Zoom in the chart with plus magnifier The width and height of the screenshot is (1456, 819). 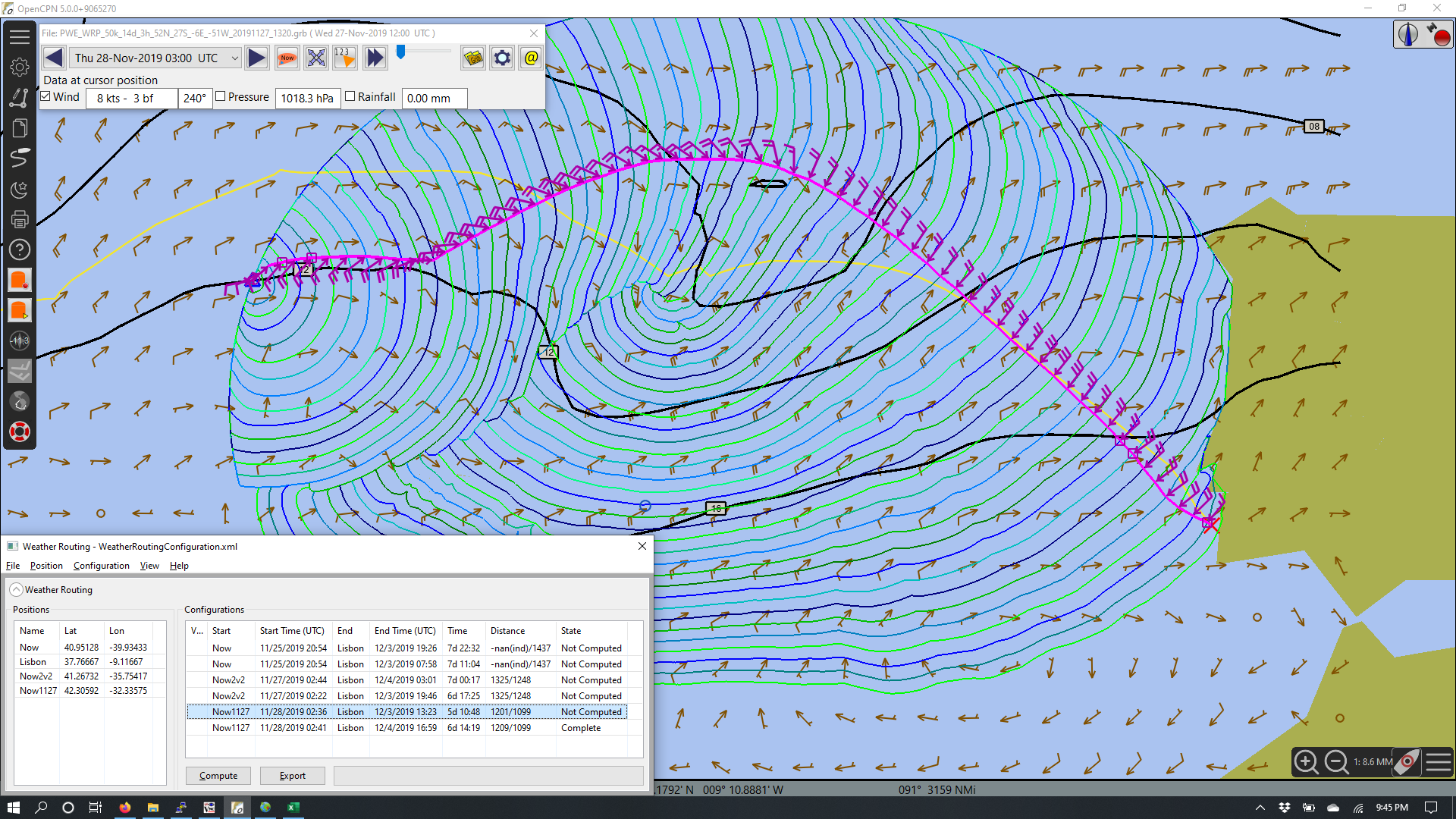pyautogui.click(x=1306, y=761)
